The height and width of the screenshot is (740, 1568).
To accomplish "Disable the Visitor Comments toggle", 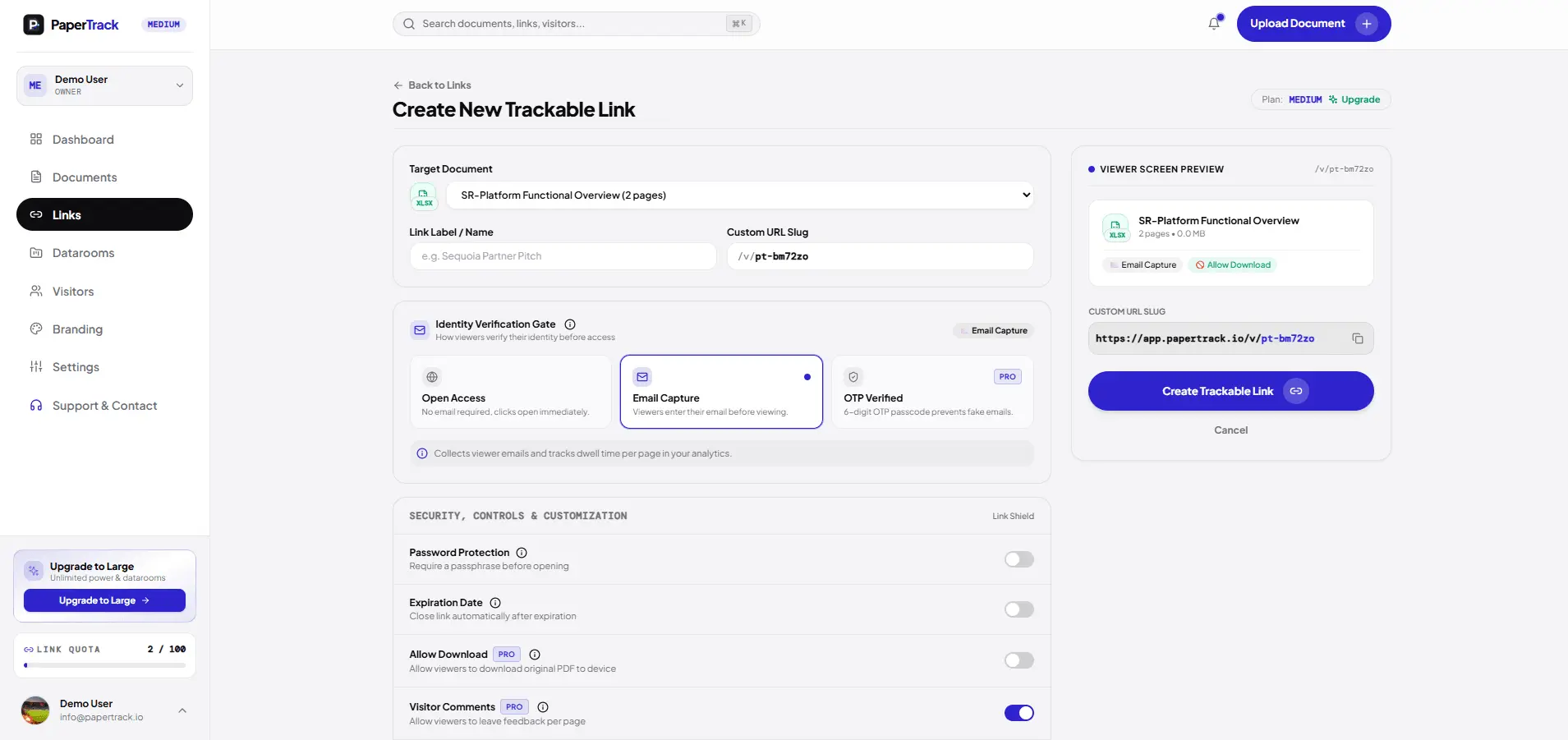I will 1019,713.
